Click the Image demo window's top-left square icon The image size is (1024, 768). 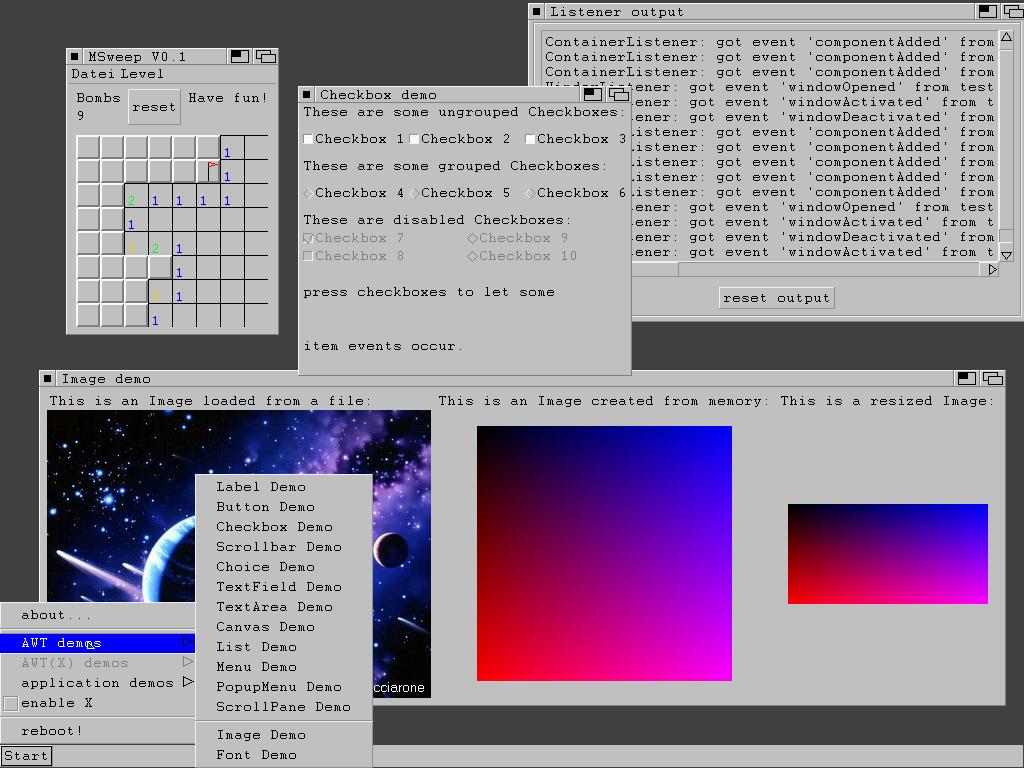47,378
